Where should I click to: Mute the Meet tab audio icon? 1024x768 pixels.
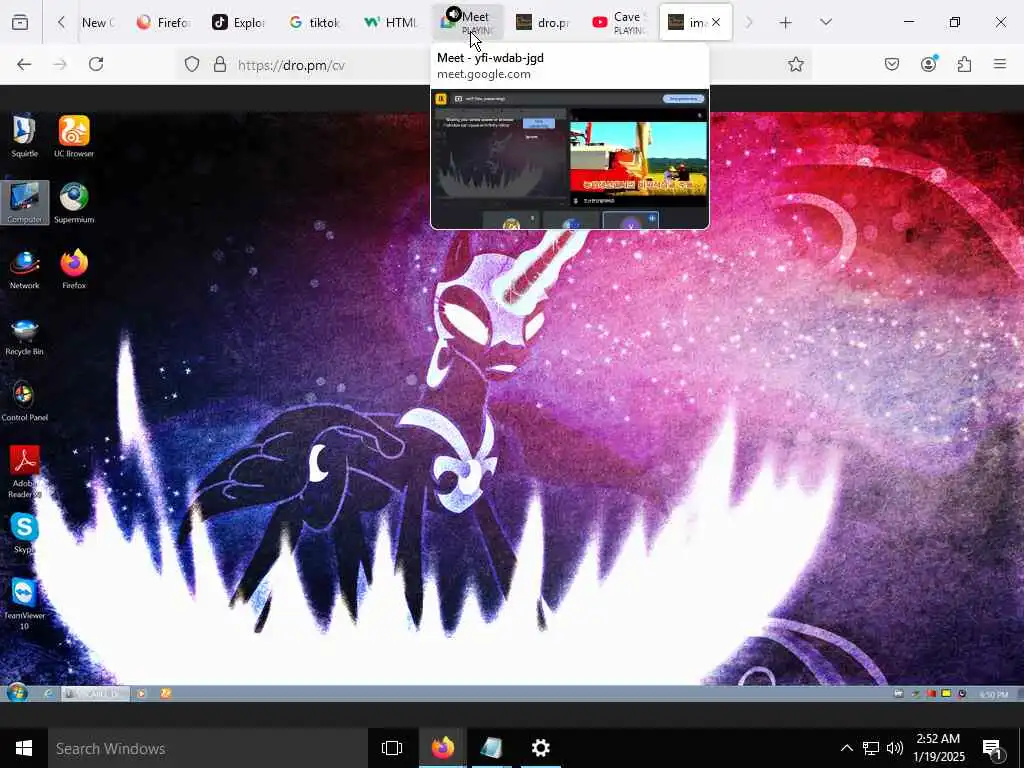453,14
